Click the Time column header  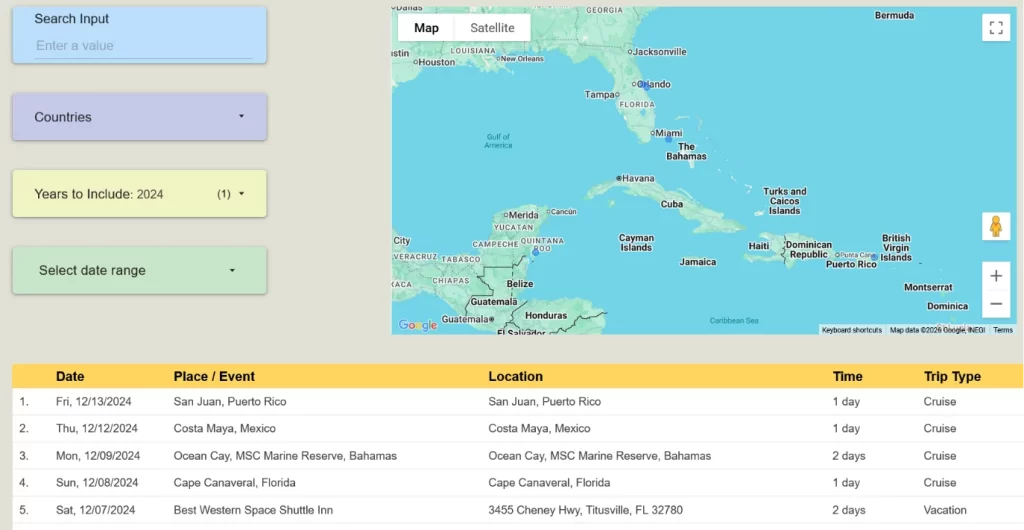click(x=847, y=377)
